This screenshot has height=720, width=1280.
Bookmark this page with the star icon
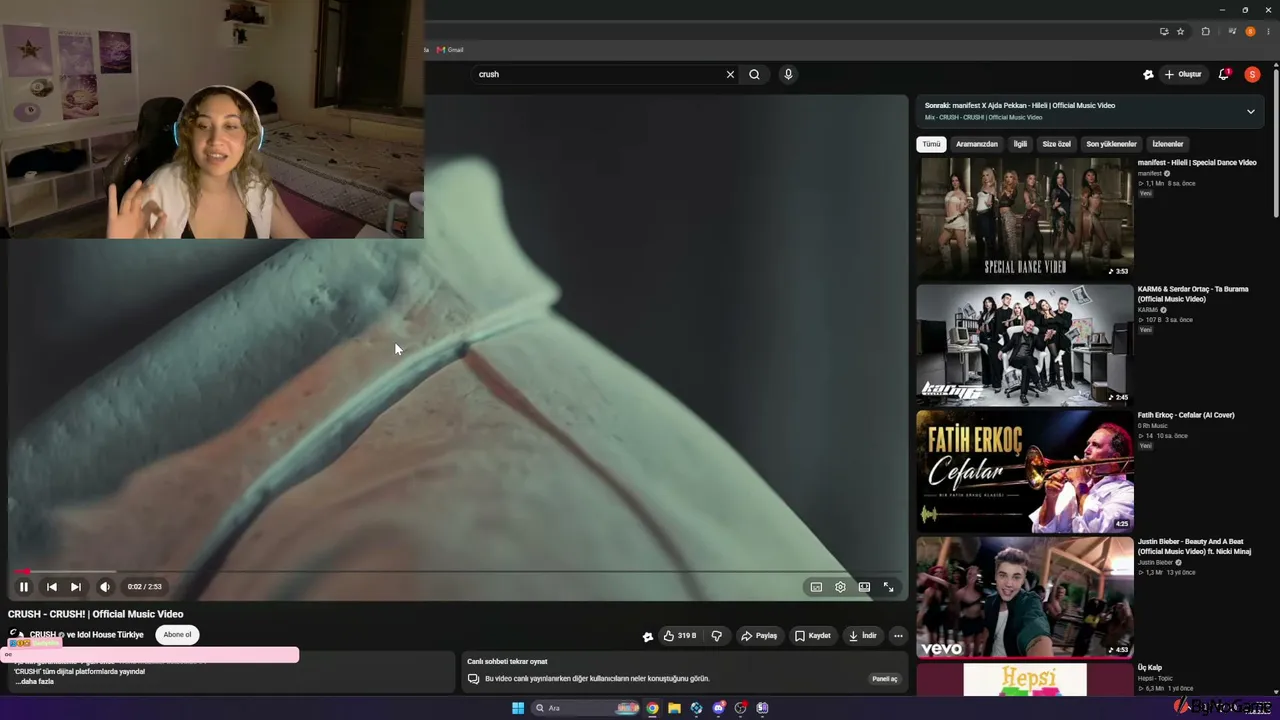coord(1180,32)
